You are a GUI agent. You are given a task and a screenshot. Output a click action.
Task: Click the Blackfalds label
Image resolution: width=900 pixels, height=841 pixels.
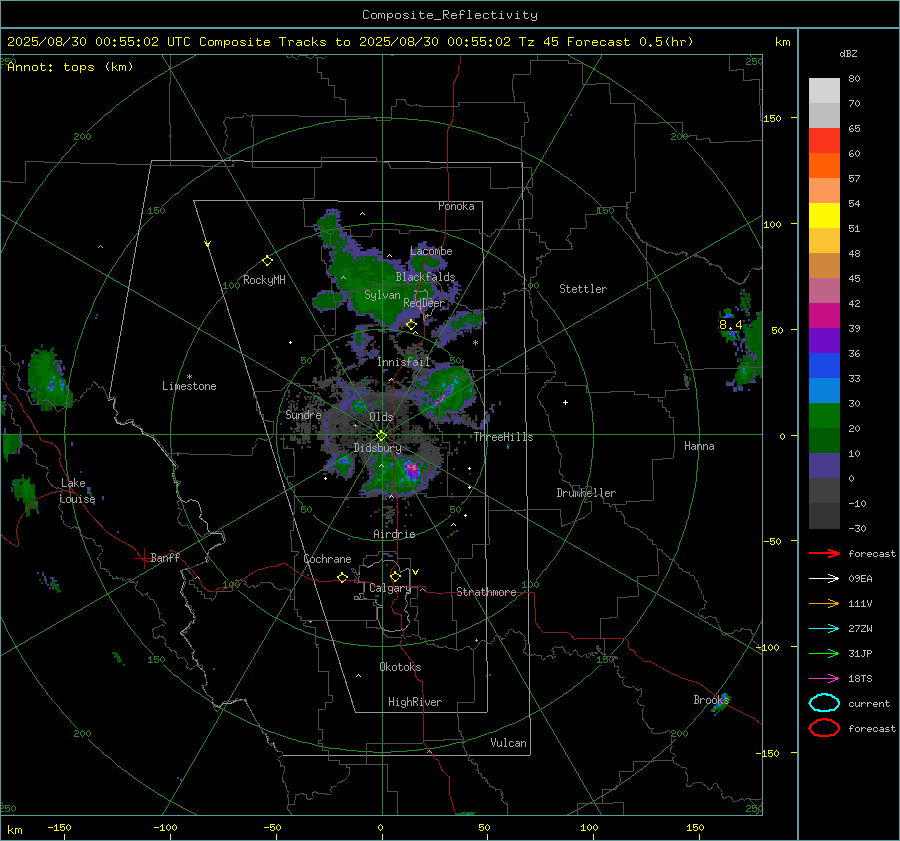[425, 277]
